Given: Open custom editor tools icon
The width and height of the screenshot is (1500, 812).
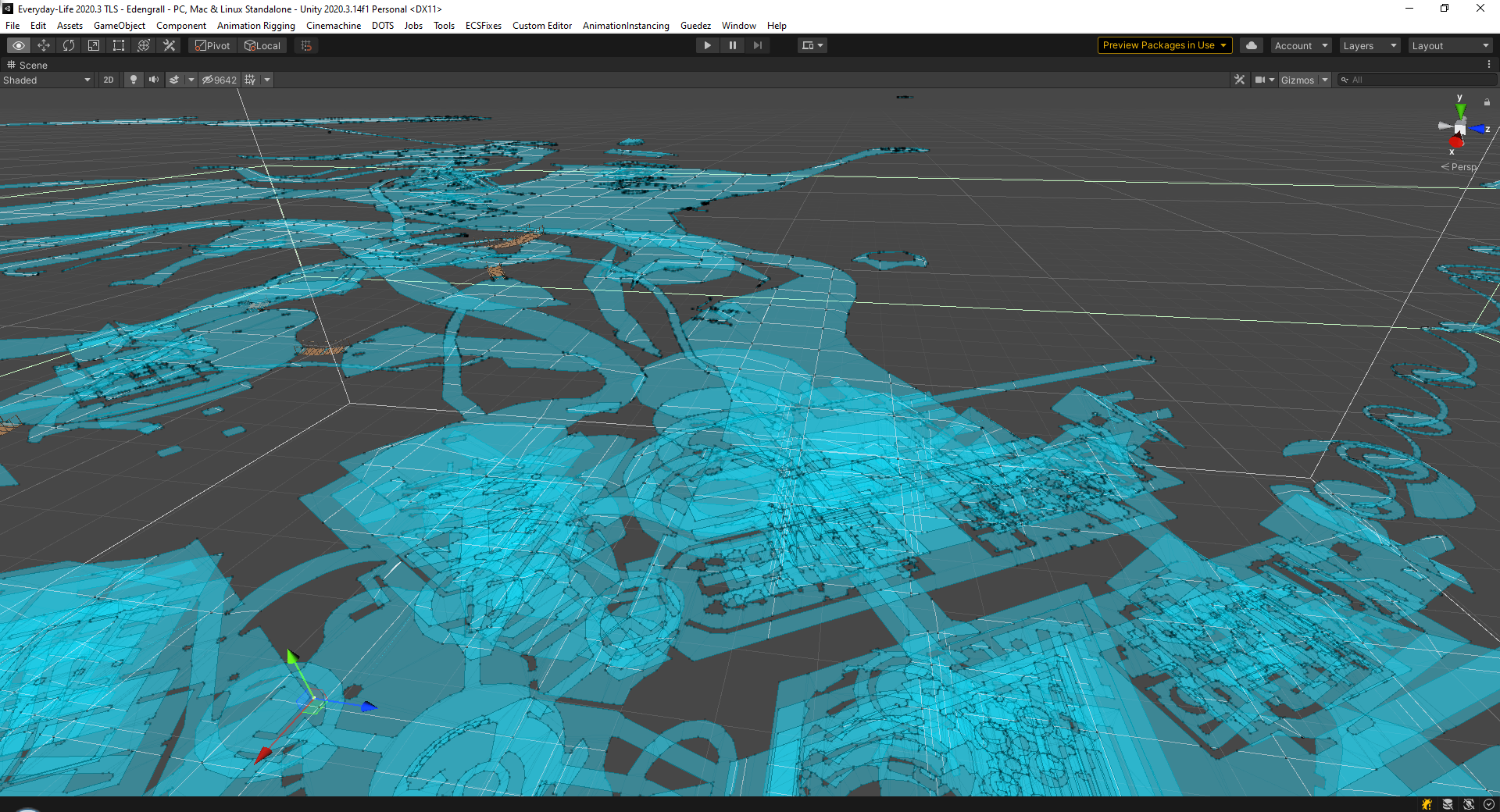Looking at the screenshot, I should point(169,45).
